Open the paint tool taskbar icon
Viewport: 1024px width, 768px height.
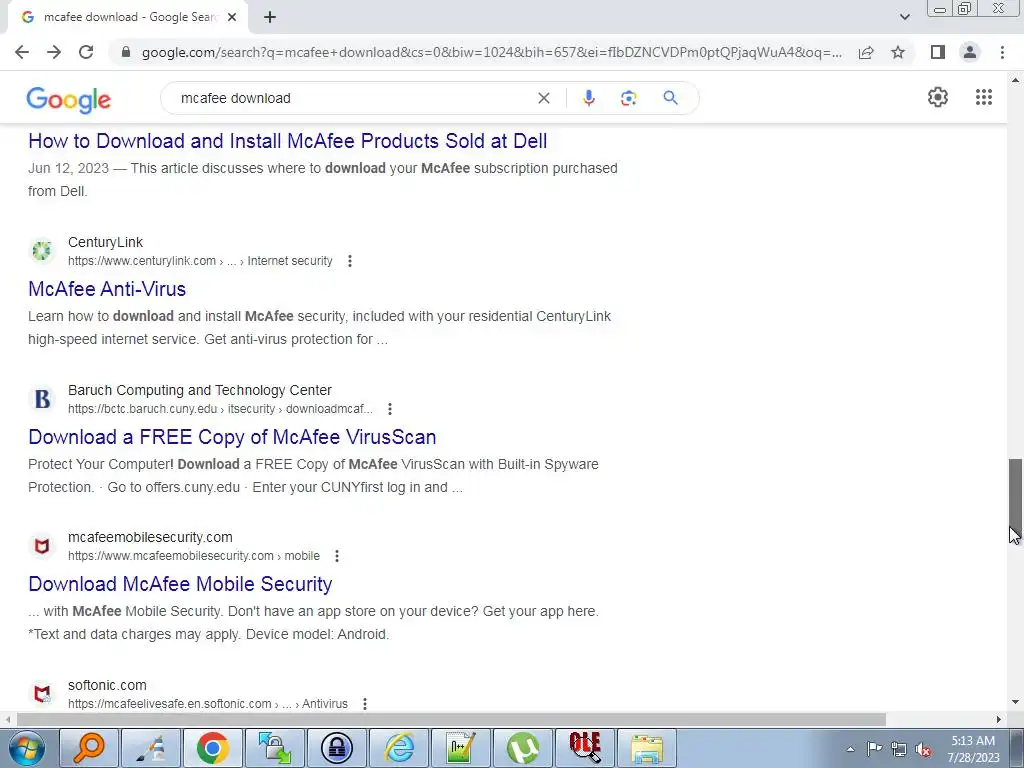(x=150, y=748)
